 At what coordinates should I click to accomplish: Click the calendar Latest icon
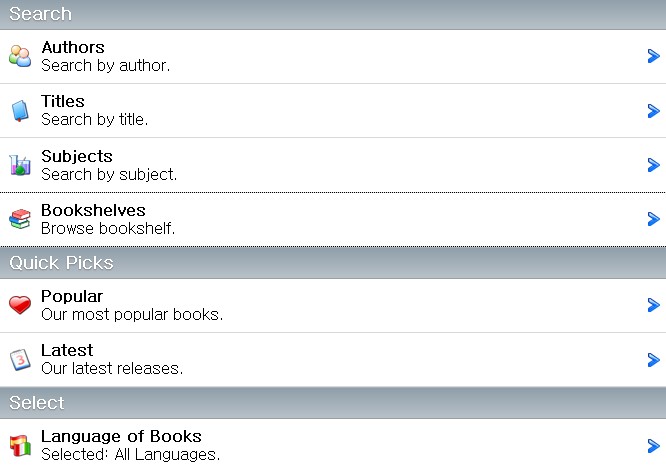point(20,360)
